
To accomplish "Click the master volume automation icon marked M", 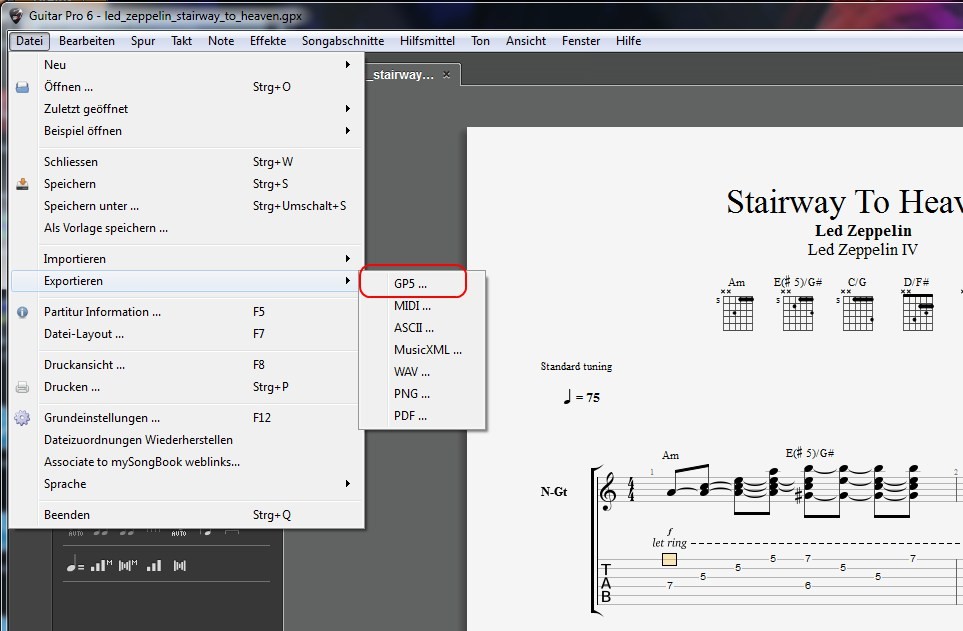I will [x=101, y=565].
